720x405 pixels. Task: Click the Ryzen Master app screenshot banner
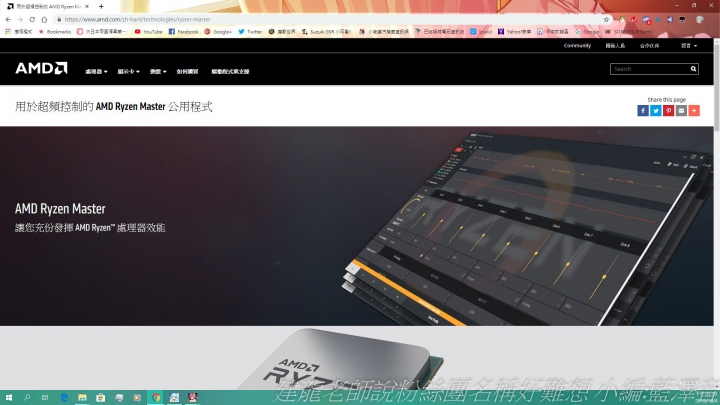coord(357,226)
